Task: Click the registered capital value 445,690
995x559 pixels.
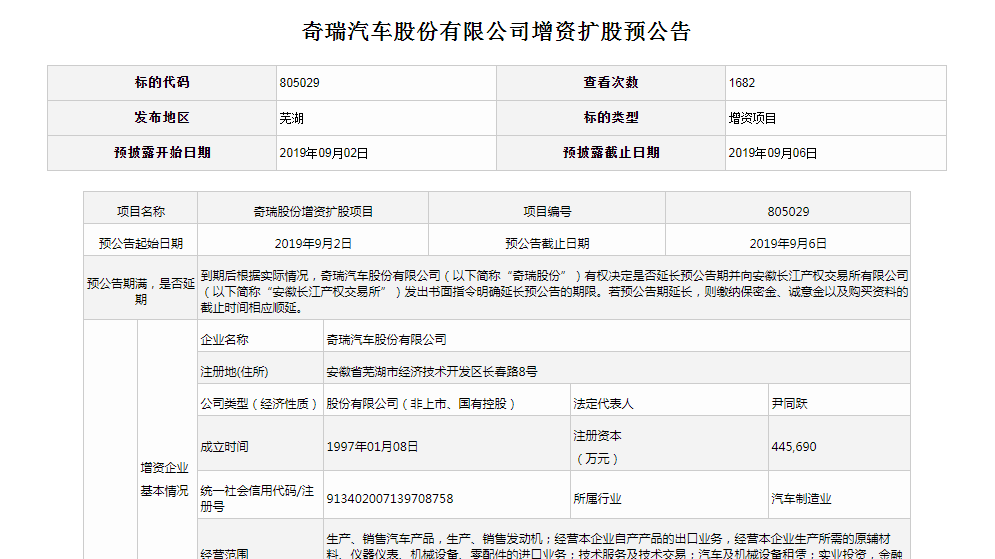Action: click(x=794, y=447)
